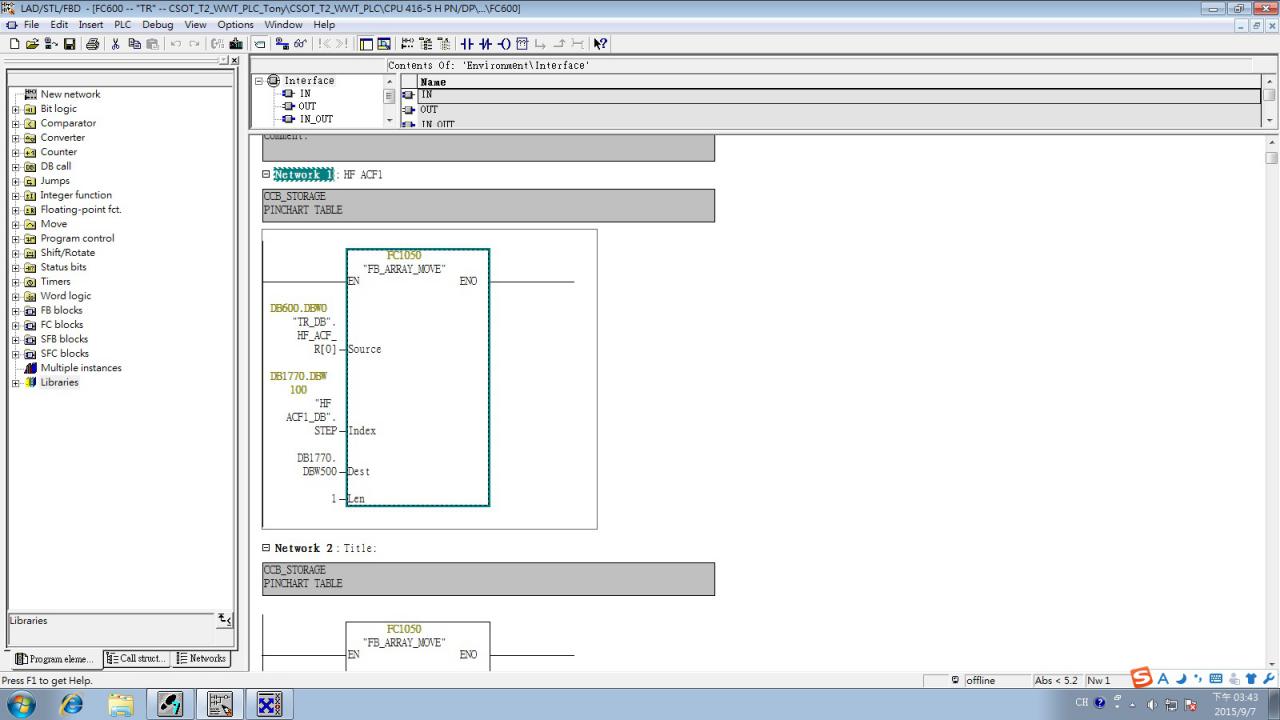Click the Save diskette toolbar icon

click(x=70, y=44)
